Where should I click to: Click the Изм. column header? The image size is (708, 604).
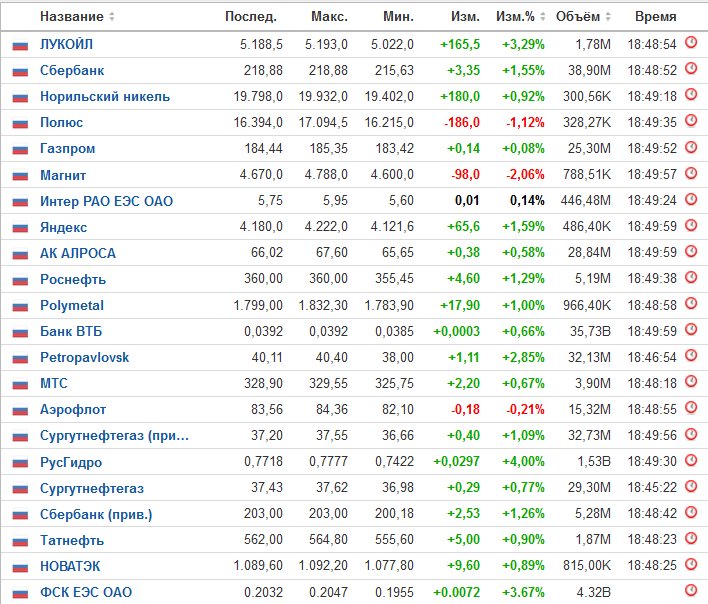[x=465, y=17]
